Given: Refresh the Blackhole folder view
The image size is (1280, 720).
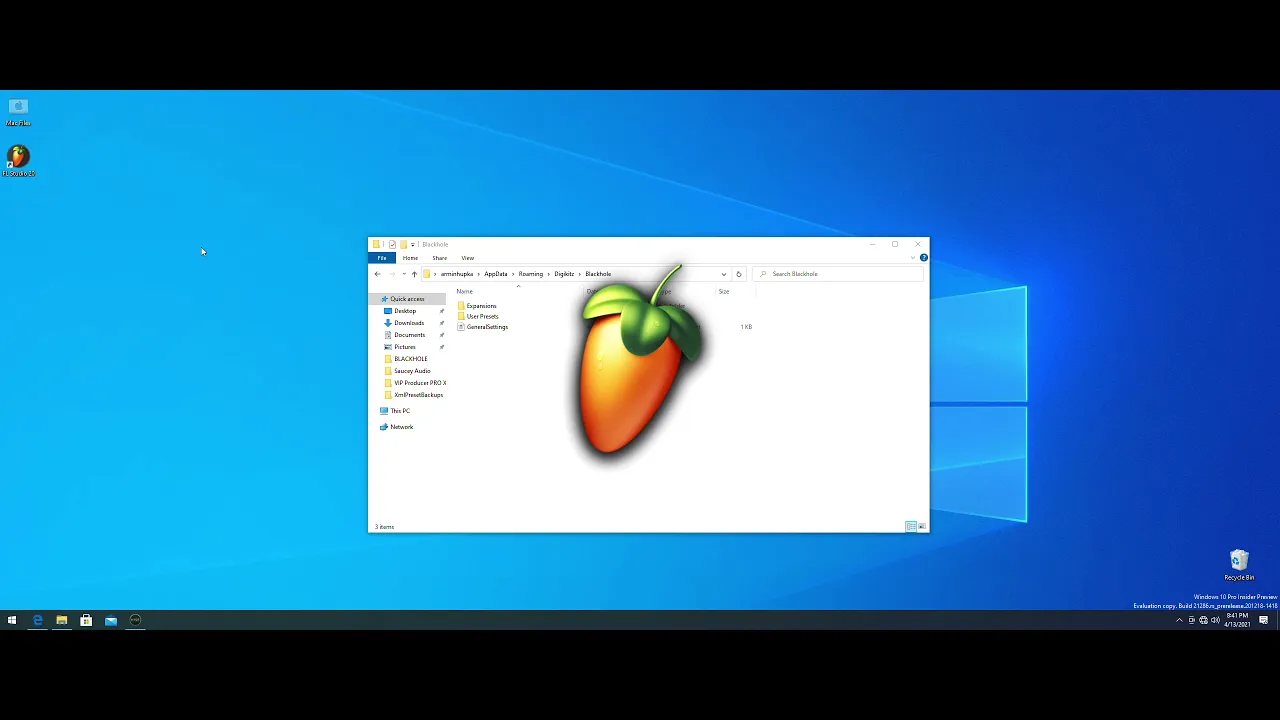Looking at the screenshot, I should coord(739,274).
